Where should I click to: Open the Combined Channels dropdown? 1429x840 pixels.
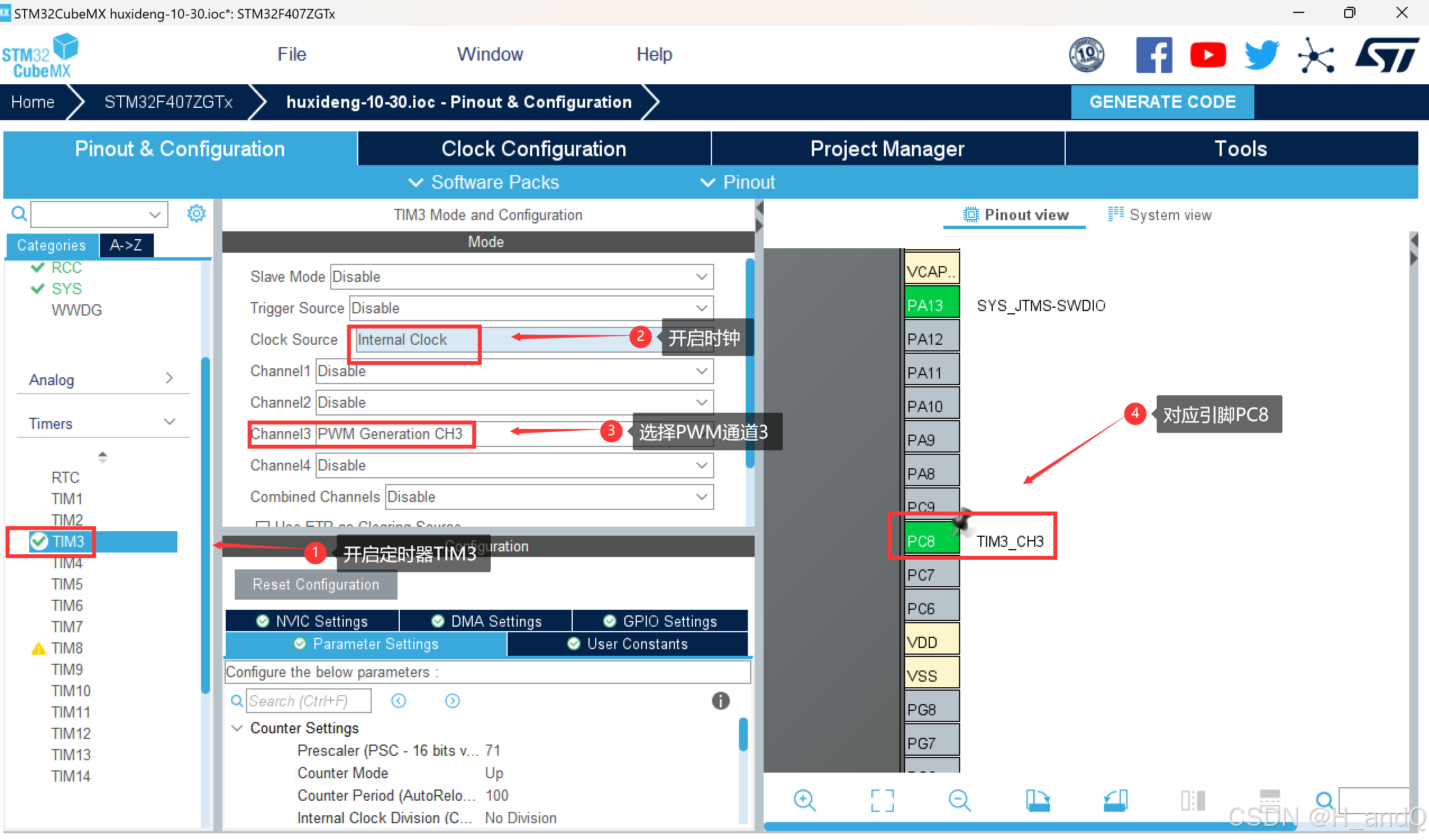pyautogui.click(x=549, y=497)
